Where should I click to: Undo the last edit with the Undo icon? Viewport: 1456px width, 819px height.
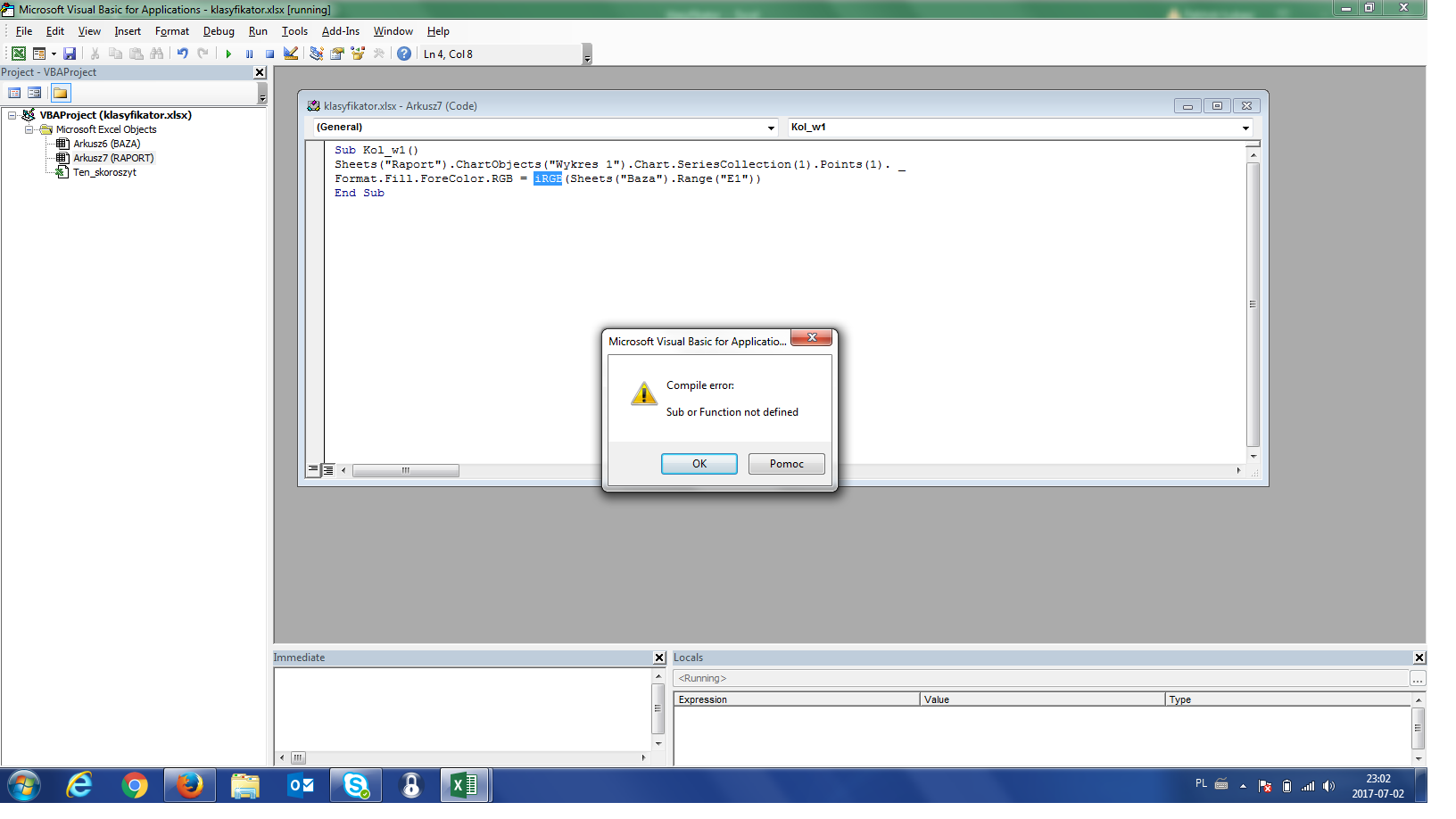182,54
